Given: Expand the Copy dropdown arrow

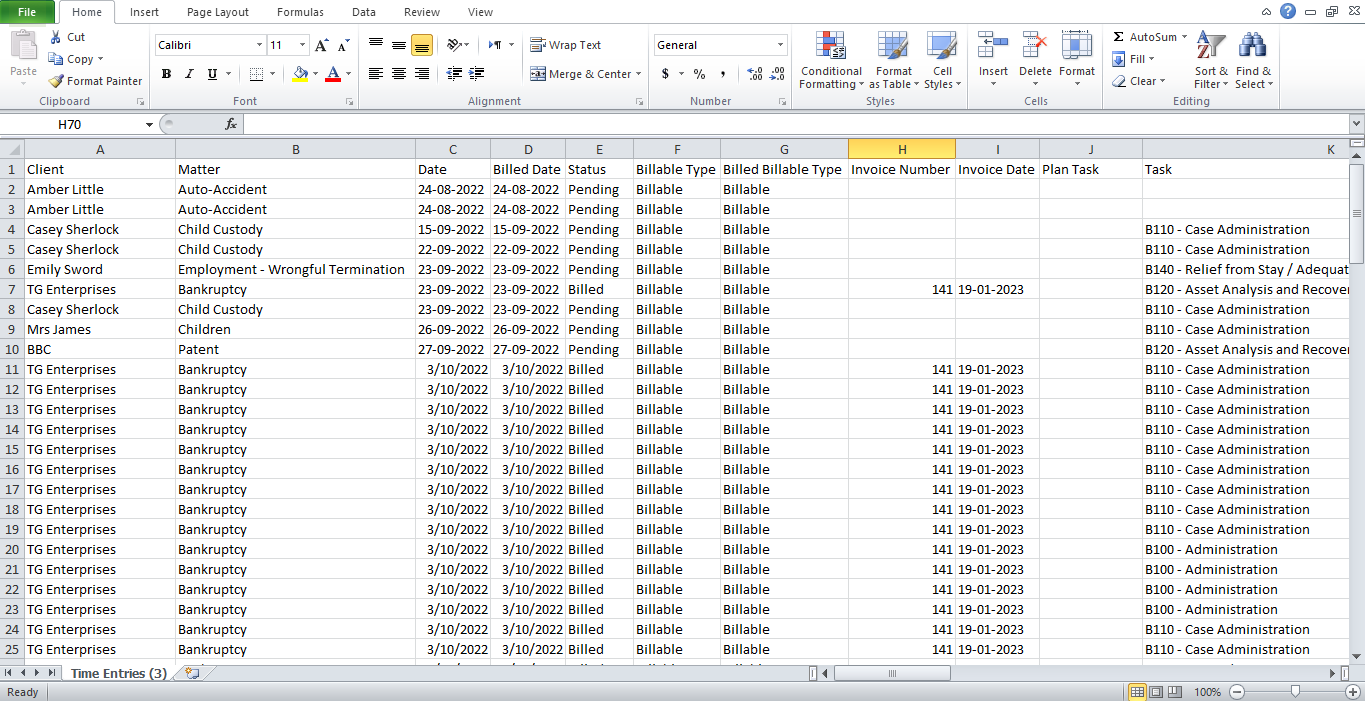Looking at the screenshot, I should click(100, 59).
